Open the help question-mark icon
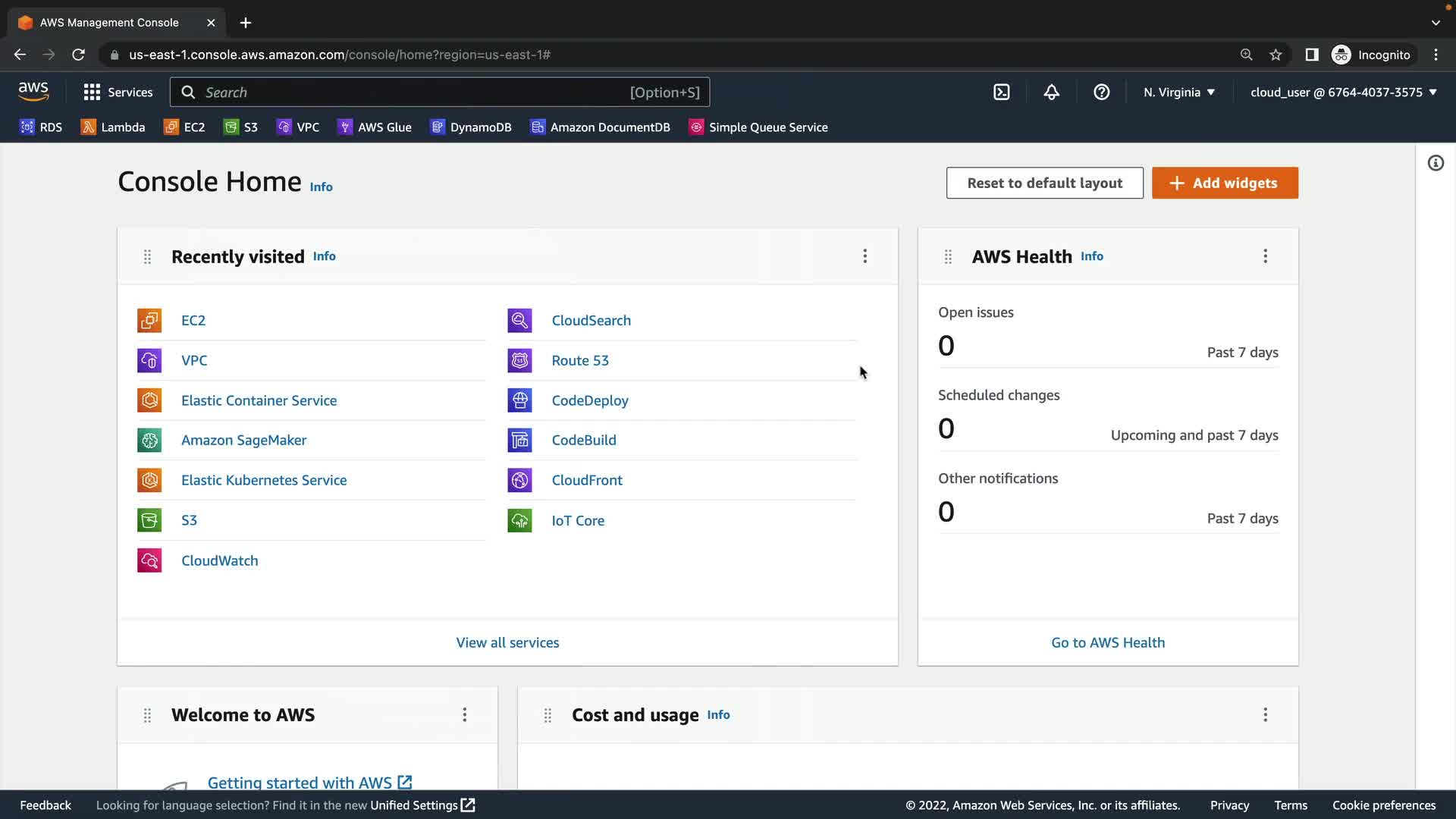Screen dimensions: 1456x819 coord(1101,93)
